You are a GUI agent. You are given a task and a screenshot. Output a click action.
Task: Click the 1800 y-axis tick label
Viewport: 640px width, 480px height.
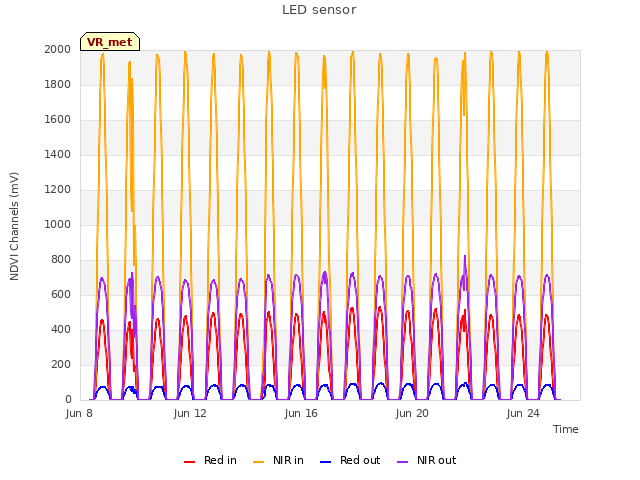click(x=58, y=84)
